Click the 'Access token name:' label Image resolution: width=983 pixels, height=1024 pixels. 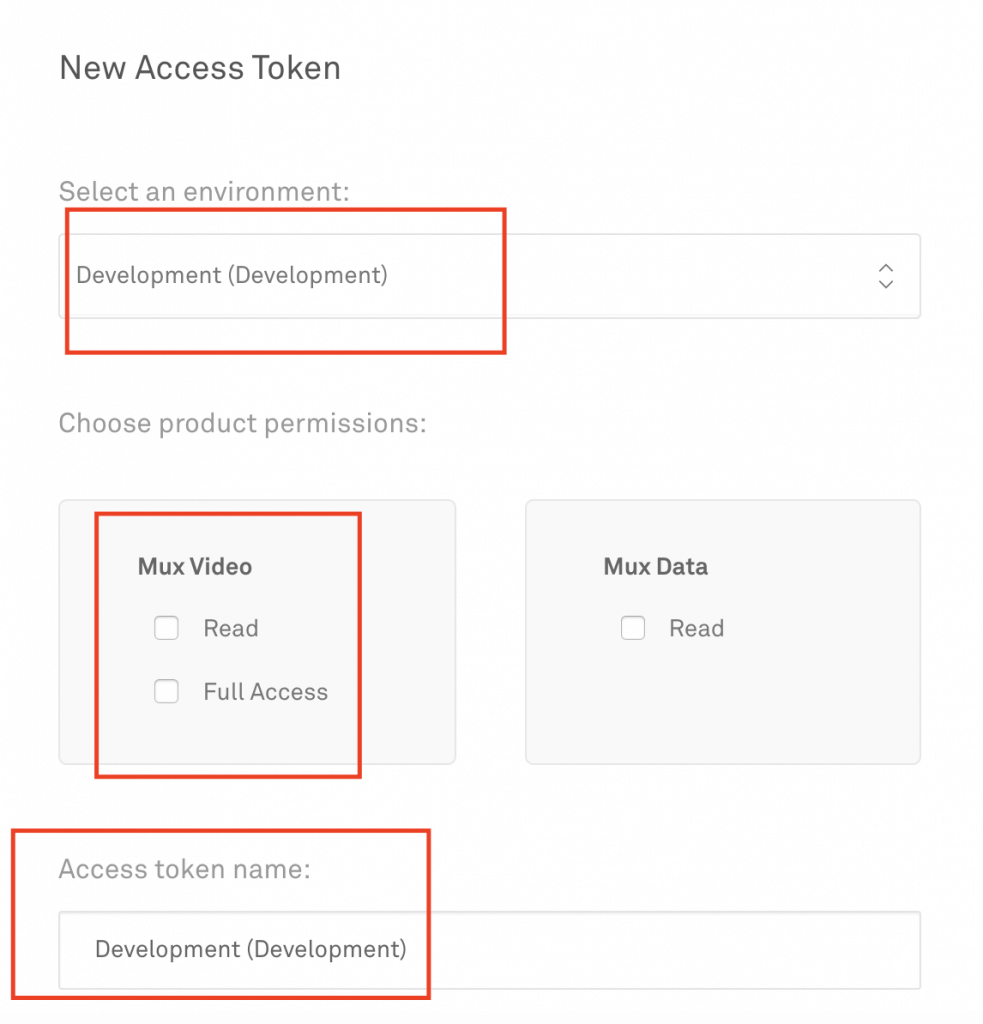click(x=185, y=869)
